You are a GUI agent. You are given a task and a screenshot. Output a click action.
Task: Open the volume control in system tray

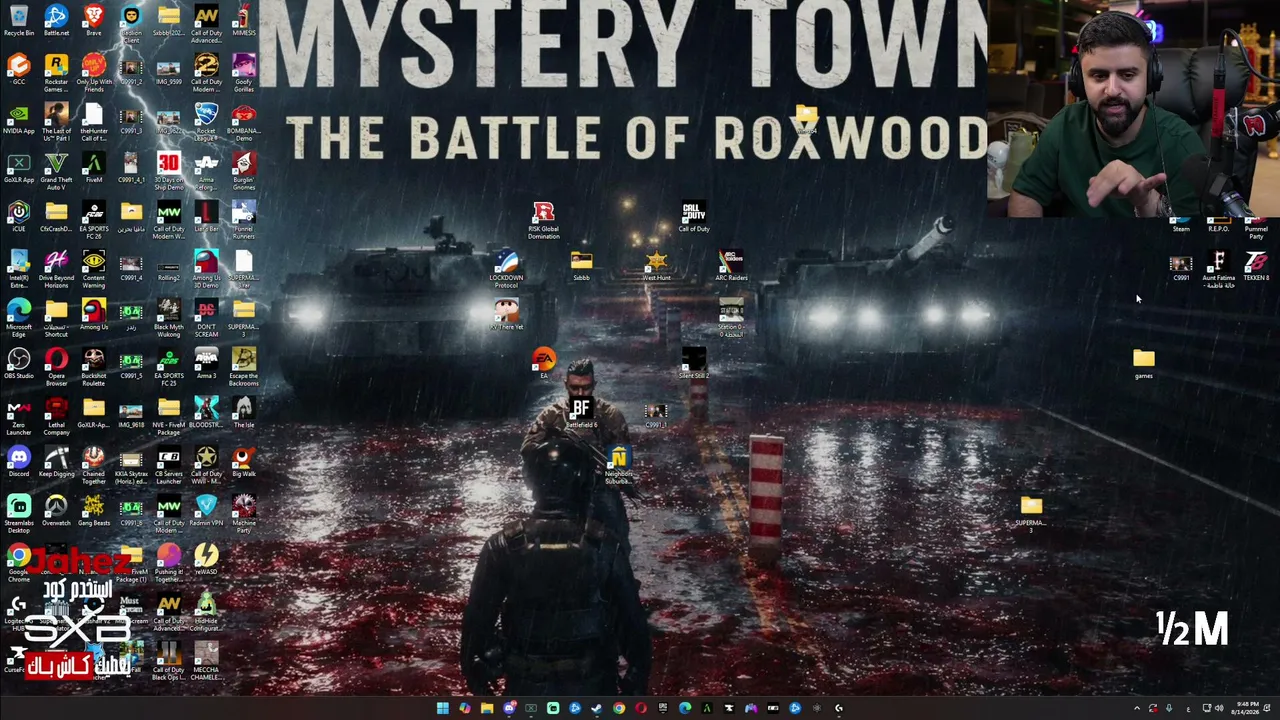[1219, 708]
